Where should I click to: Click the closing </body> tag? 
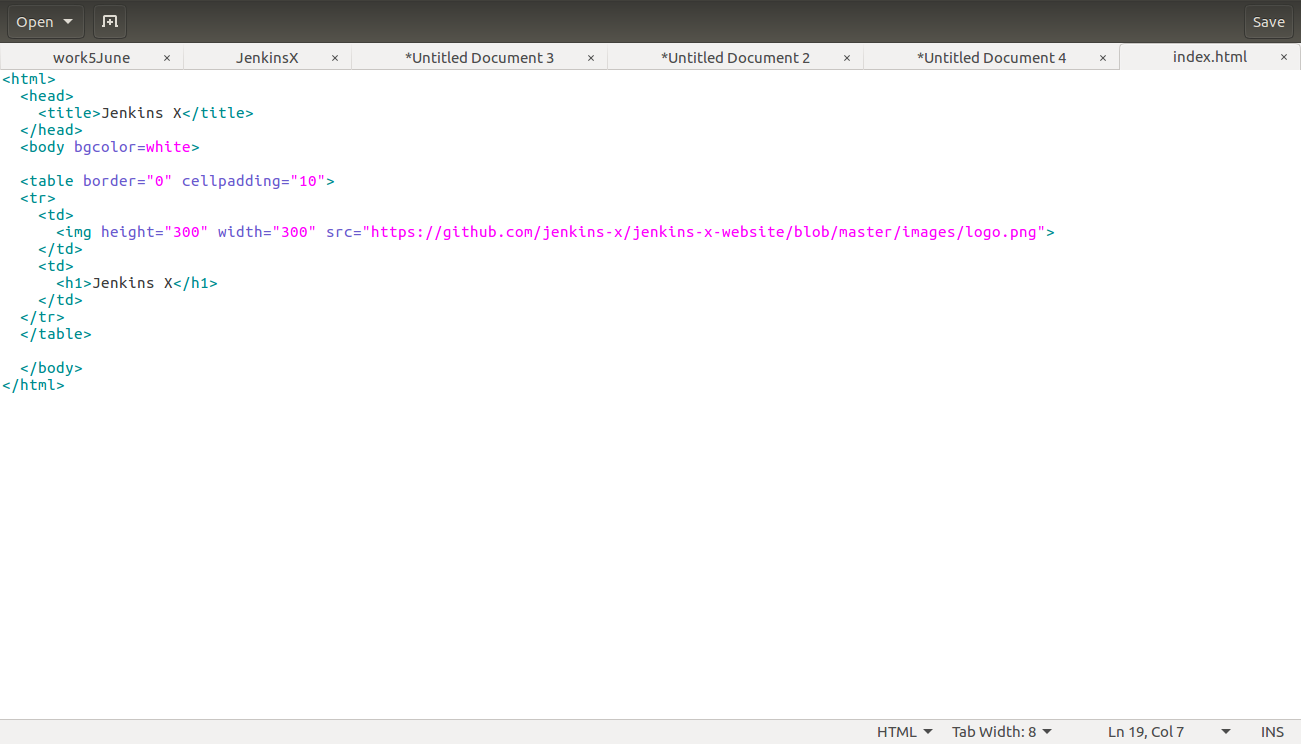click(x=51, y=368)
